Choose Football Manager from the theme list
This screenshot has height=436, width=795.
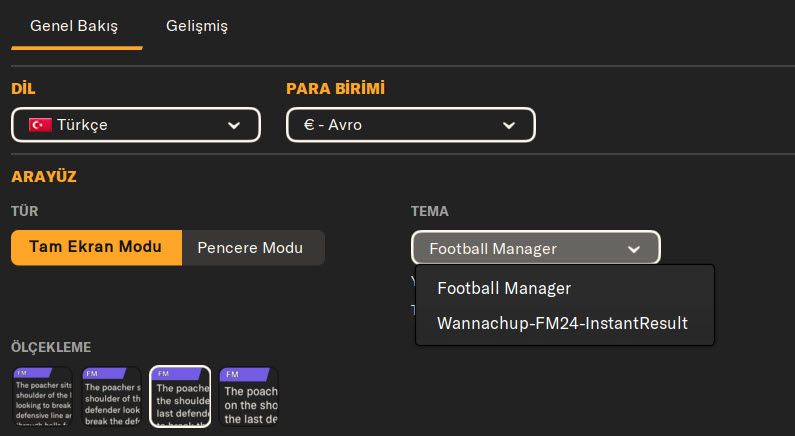click(x=504, y=288)
